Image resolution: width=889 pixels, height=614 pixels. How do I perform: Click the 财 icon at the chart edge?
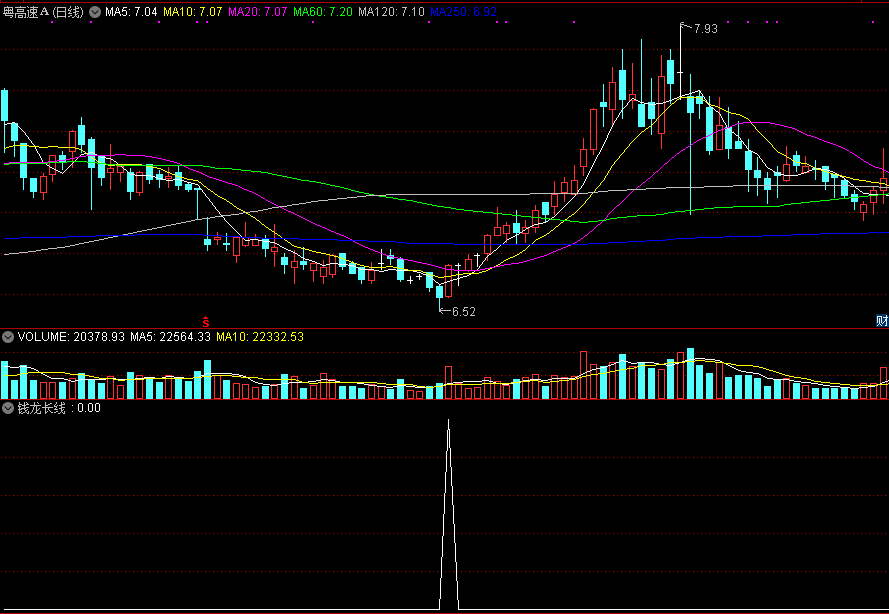coord(882,321)
